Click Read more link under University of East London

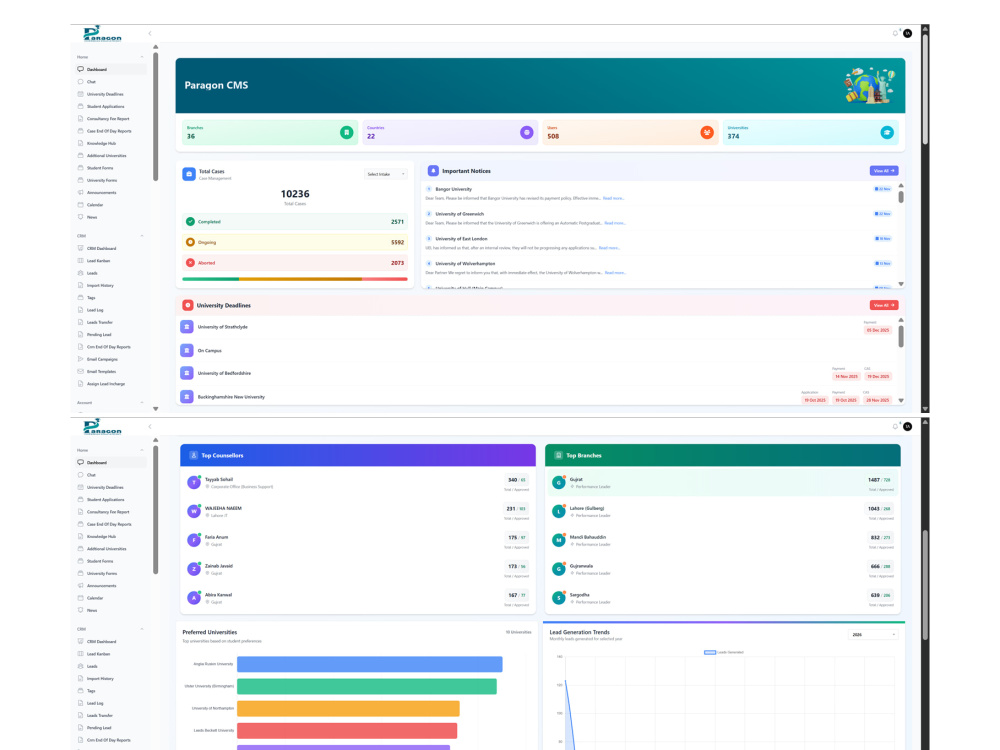(609, 248)
